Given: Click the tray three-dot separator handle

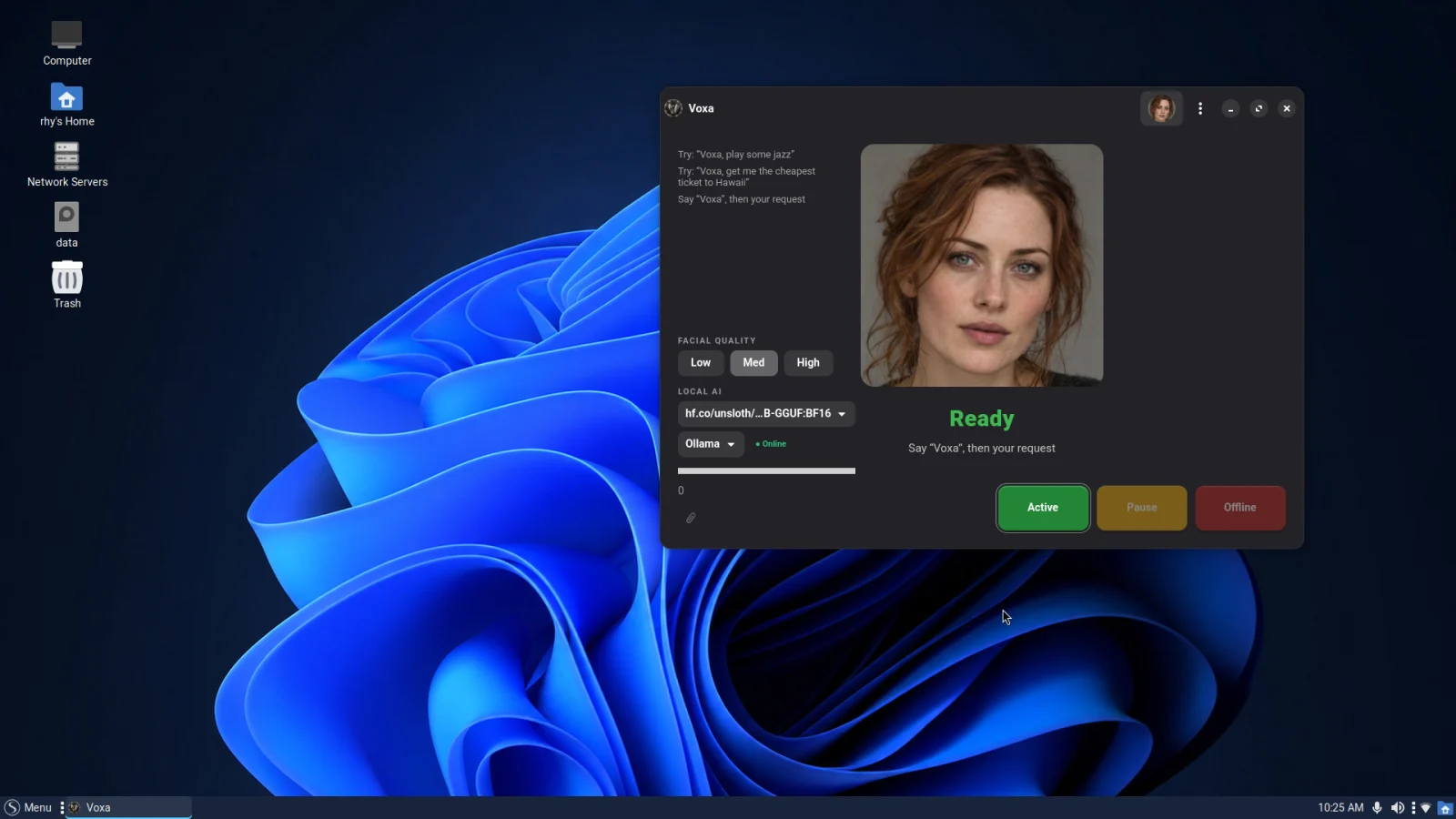Looking at the screenshot, I should (x=1413, y=807).
